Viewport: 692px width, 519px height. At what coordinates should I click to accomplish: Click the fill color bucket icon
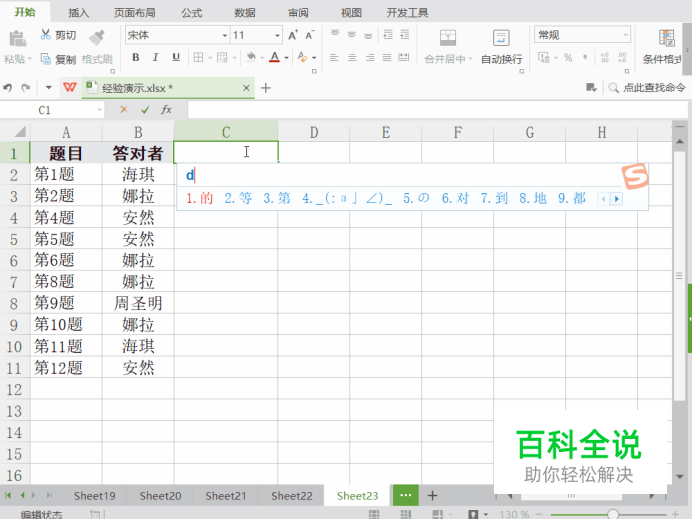[251, 57]
